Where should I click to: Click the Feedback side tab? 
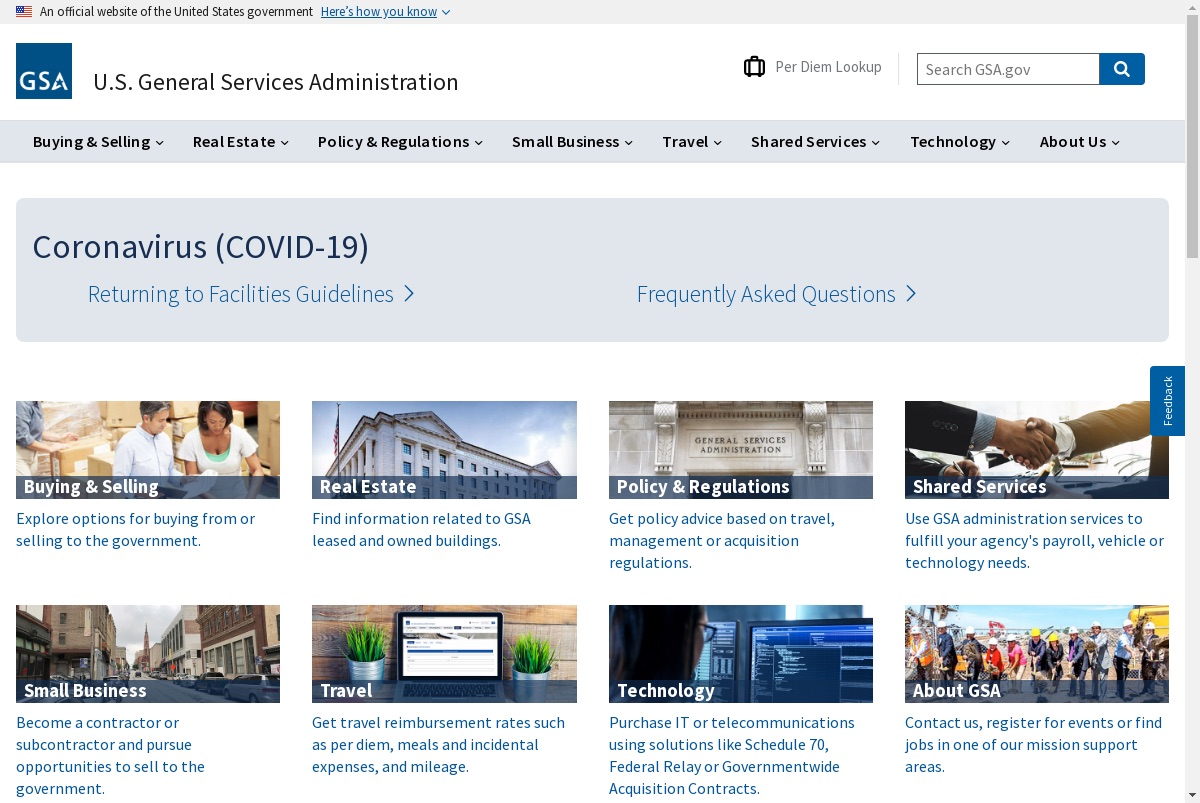pos(1167,400)
